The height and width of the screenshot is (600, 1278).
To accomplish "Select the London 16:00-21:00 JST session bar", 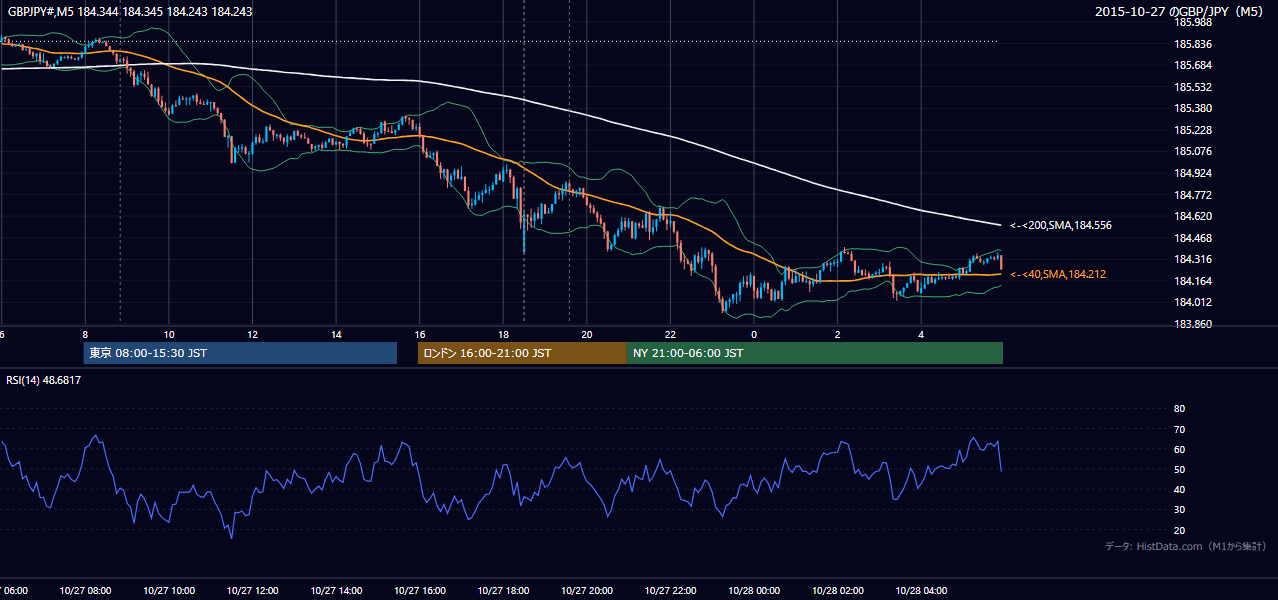I will 522,353.
